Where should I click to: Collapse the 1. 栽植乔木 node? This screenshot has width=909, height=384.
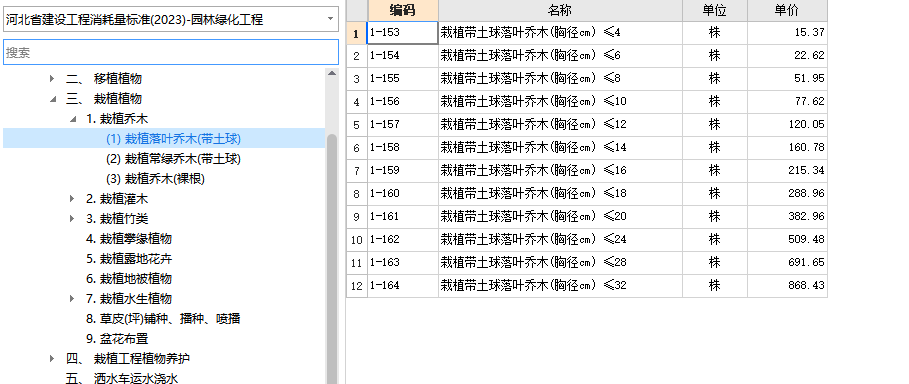click(72, 119)
